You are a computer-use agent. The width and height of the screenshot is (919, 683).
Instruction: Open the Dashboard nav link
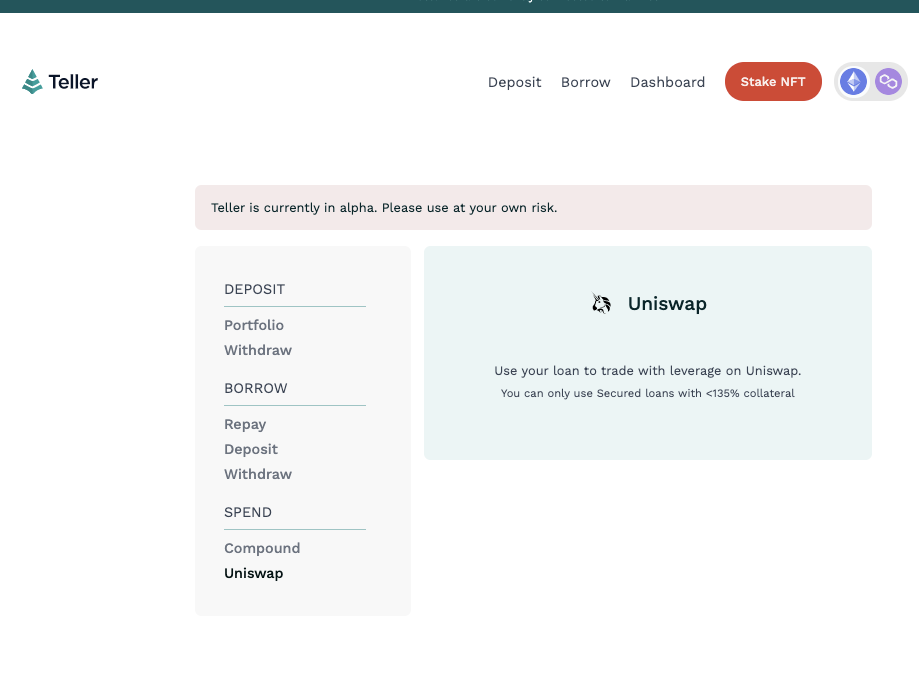pos(667,82)
